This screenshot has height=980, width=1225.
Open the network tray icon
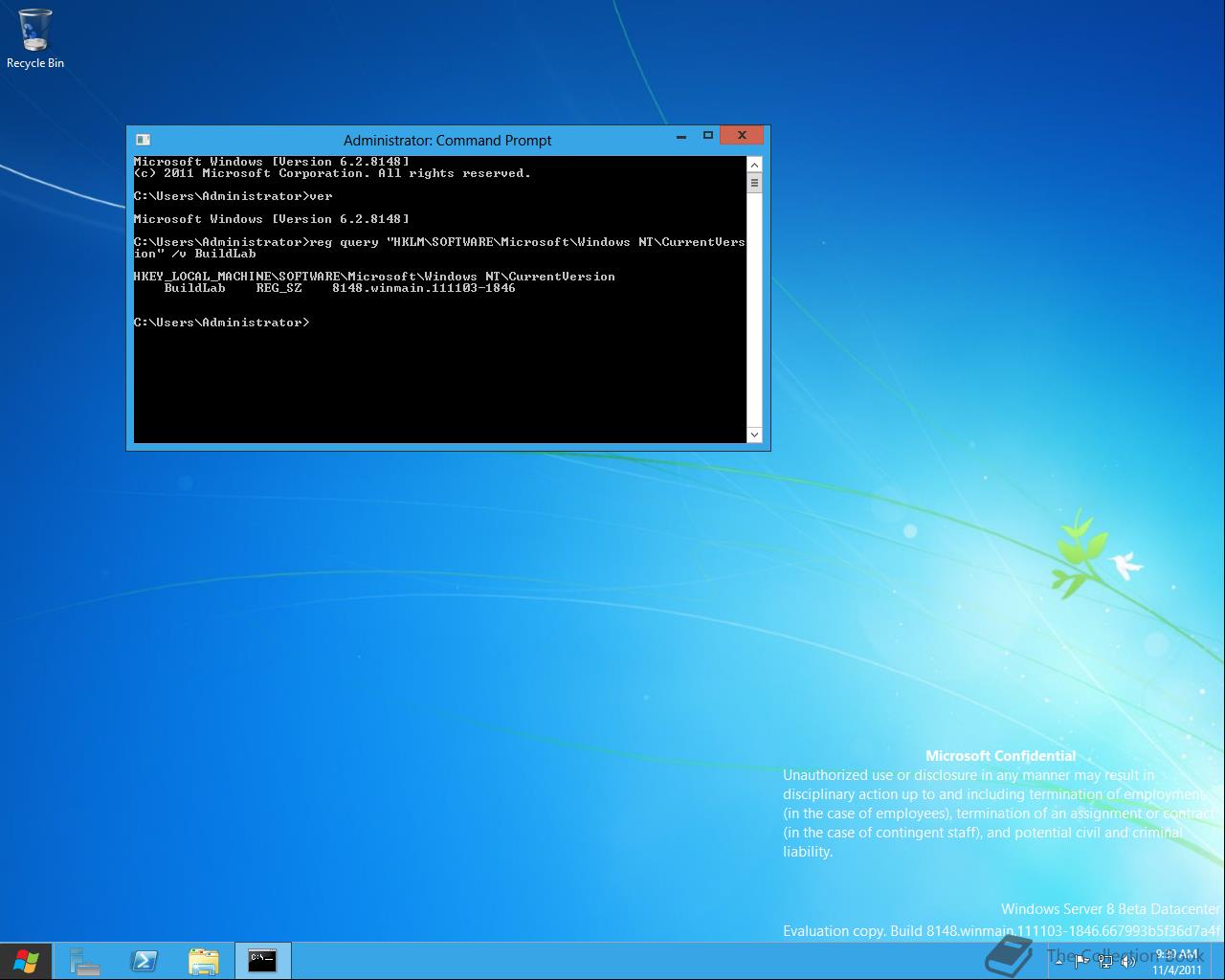coord(1105,961)
